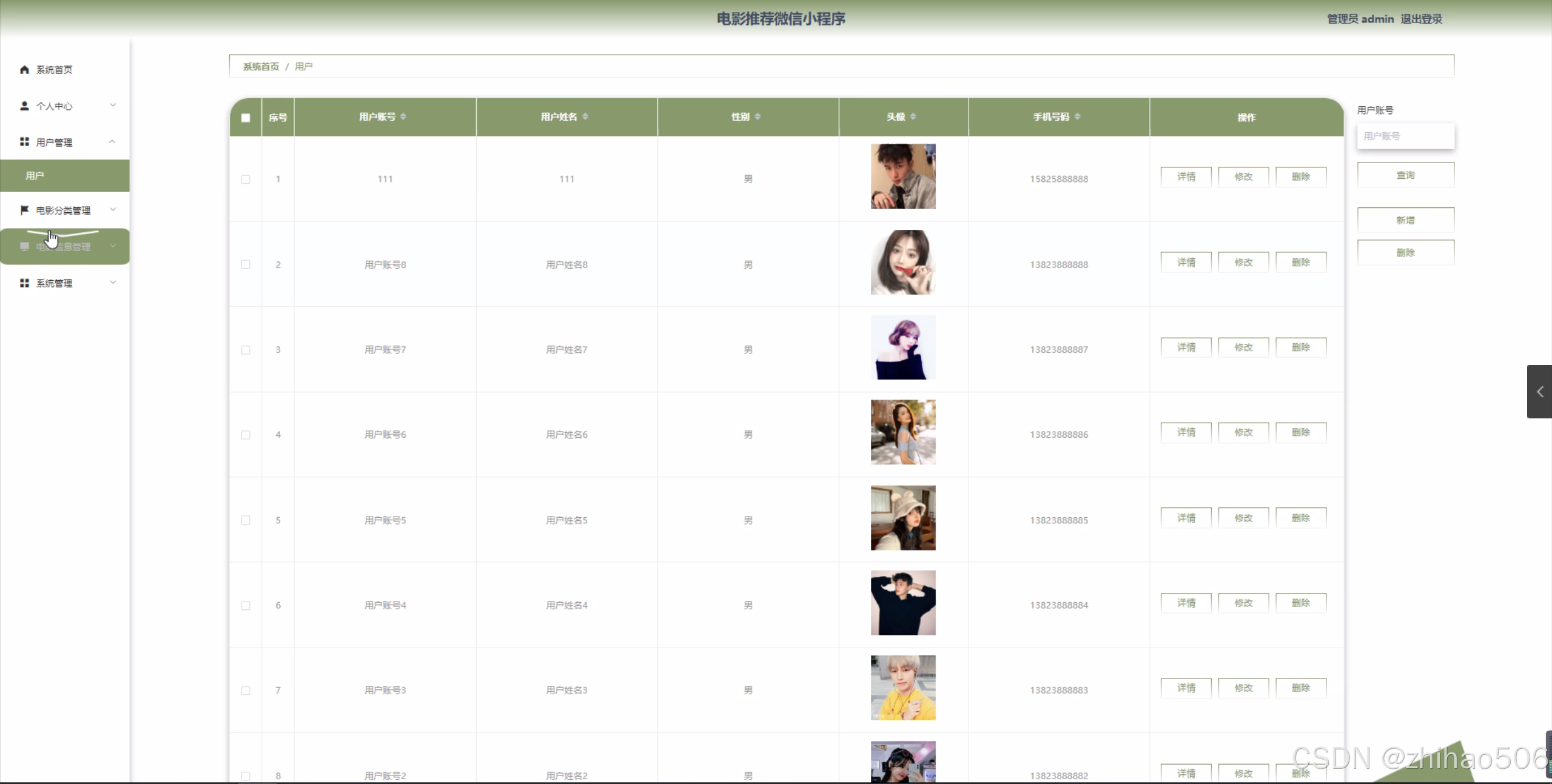Collapse the 用户管理 menu chevron
The image size is (1552, 784).
pyautogui.click(x=113, y=142)
